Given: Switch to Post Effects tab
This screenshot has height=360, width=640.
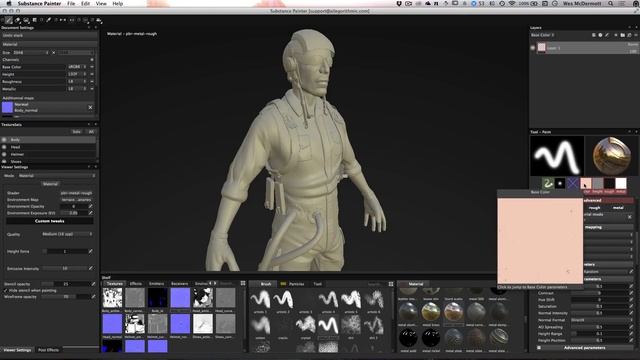Looking at the screenshot, I should point(49,350).
